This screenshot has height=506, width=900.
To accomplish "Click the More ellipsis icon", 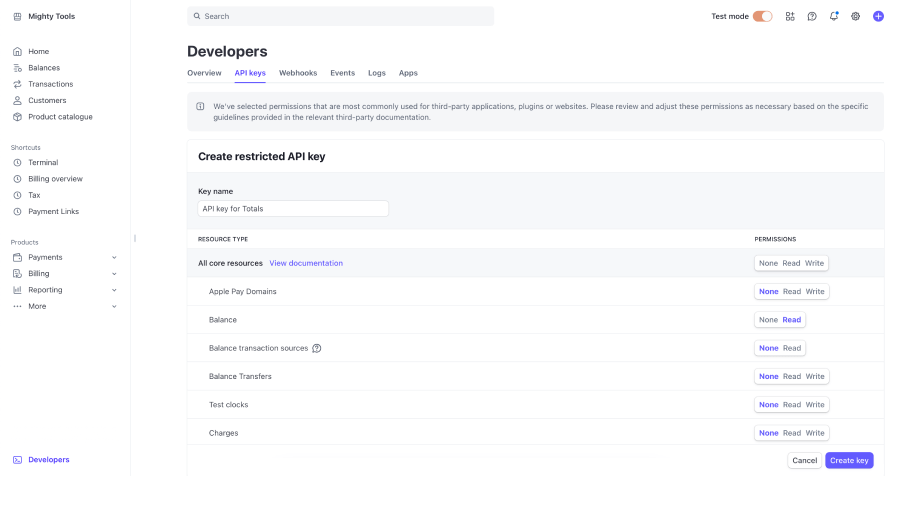I will coord(17,306).
